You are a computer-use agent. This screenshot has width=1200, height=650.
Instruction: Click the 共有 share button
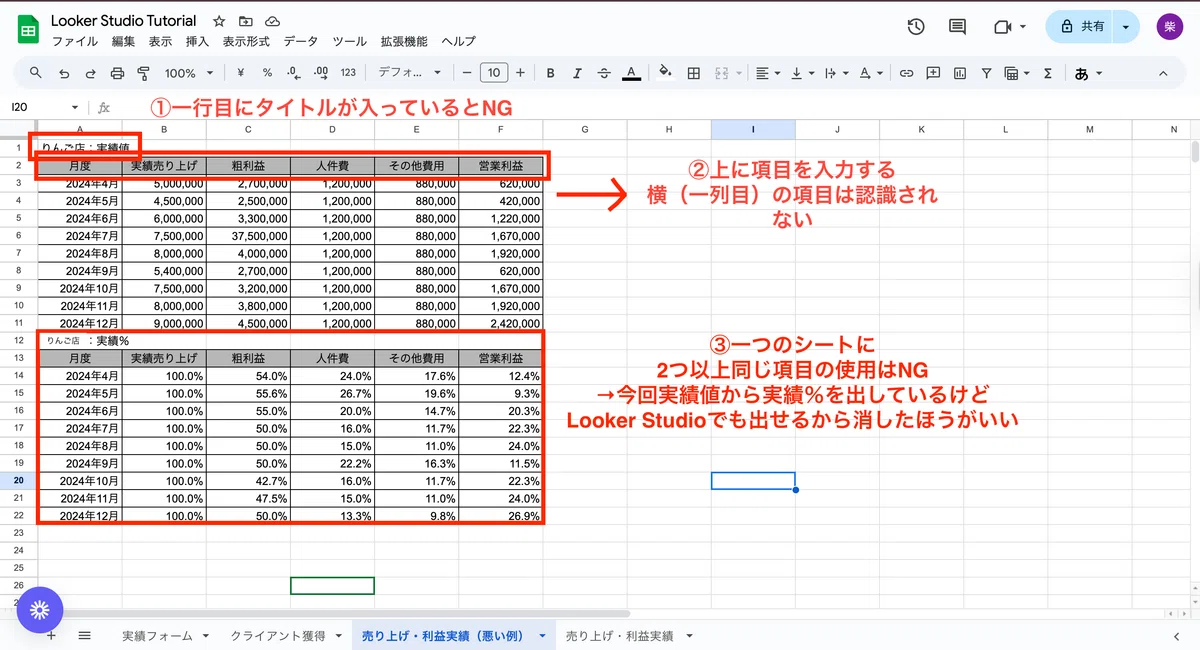[x=1082, y=27]
